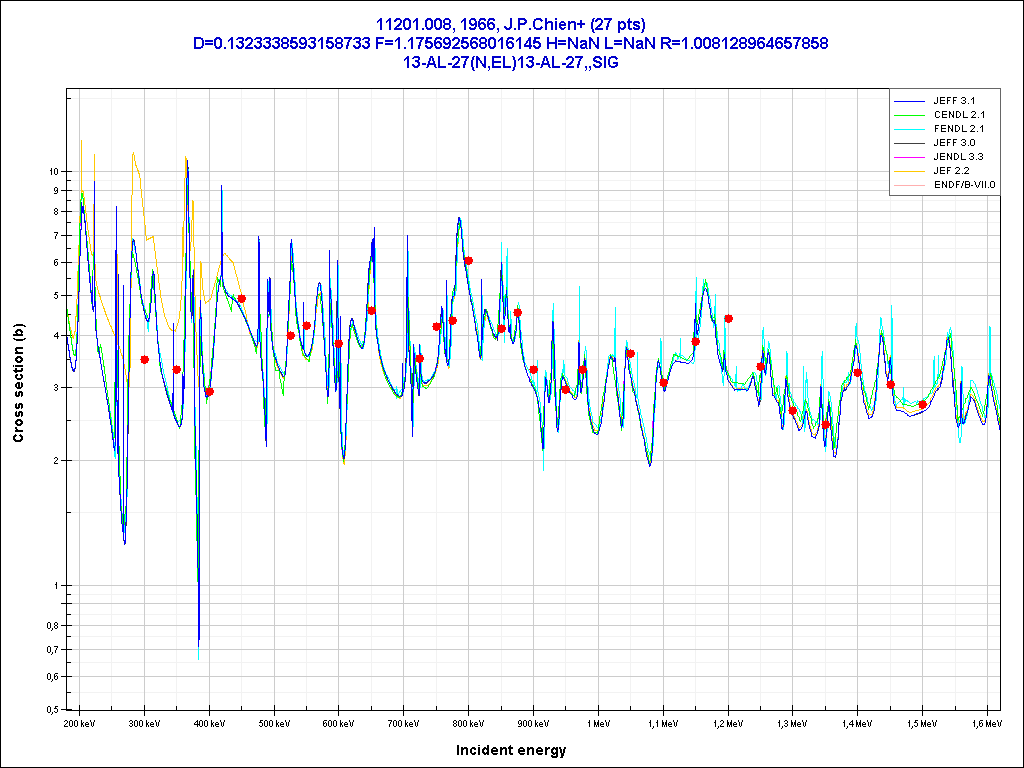
Task: Click the "1 MeV" x-axis tick label
Action: [x=598, y=722]
